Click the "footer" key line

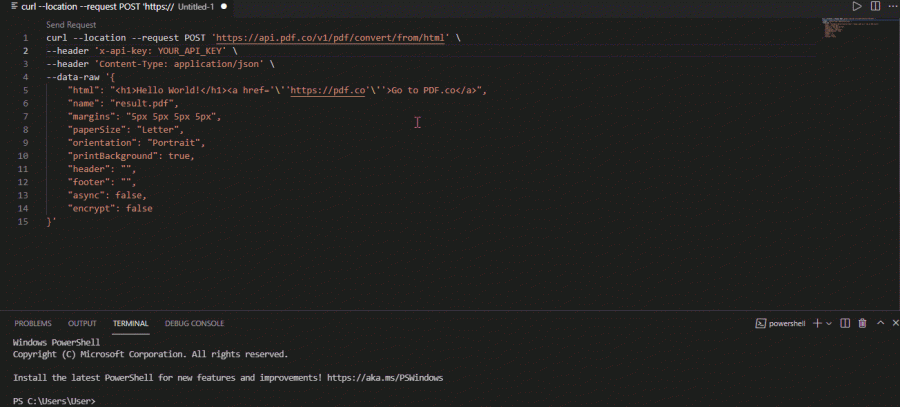tap(102, 183)
